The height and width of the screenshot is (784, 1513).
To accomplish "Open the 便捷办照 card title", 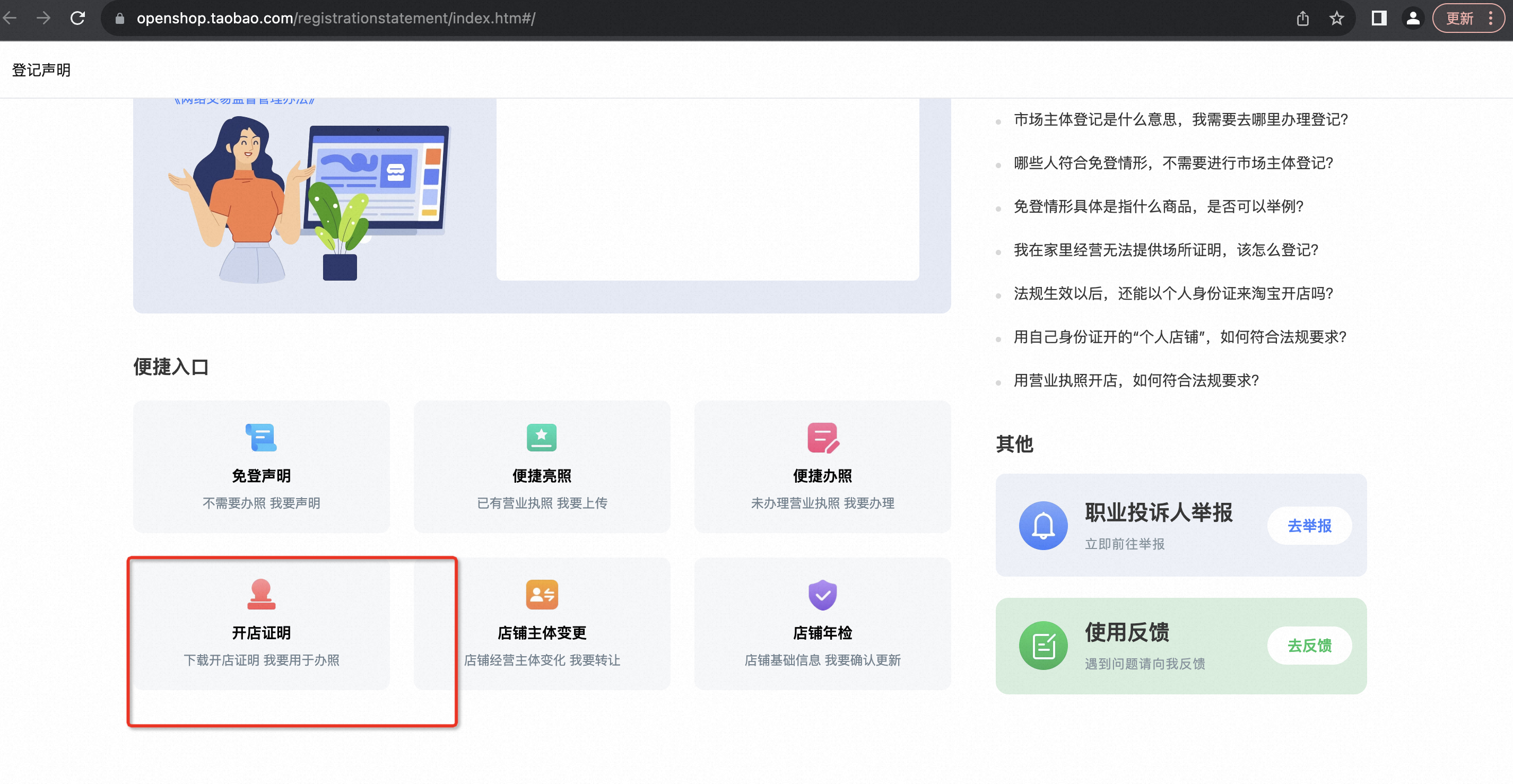I will click(x=822, y=476).
